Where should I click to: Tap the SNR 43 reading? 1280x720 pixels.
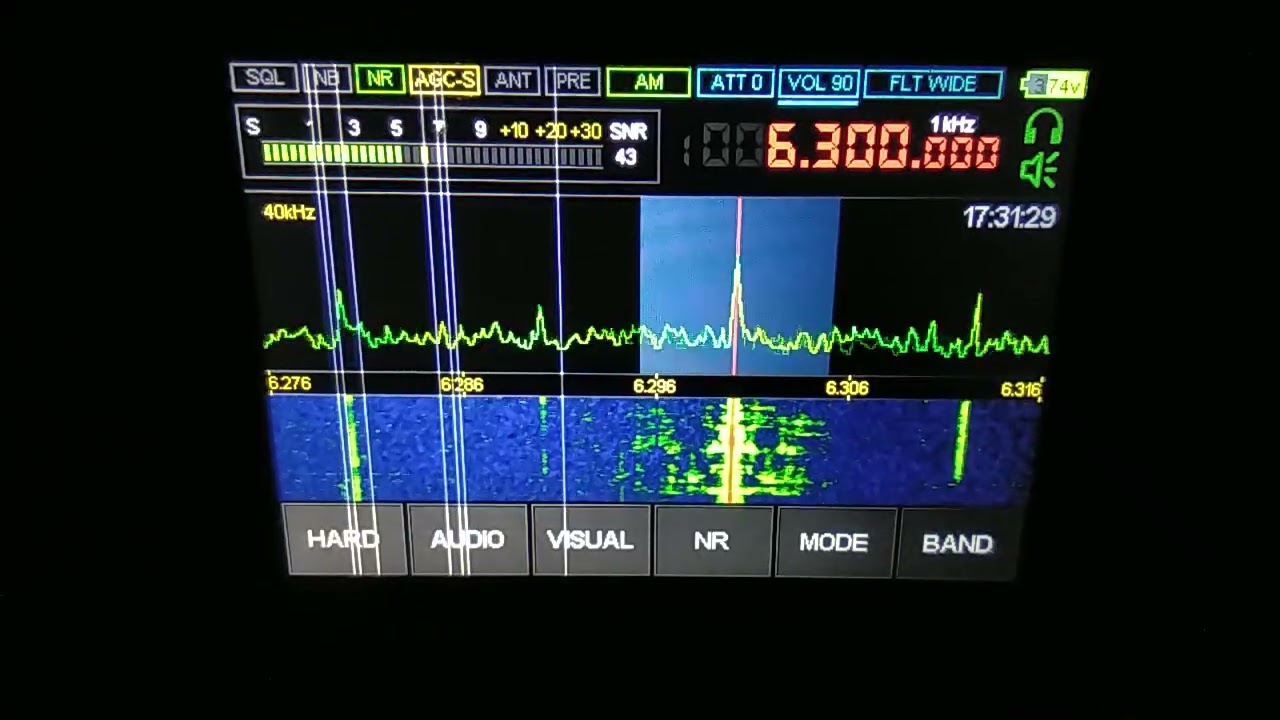coord(627,144)
